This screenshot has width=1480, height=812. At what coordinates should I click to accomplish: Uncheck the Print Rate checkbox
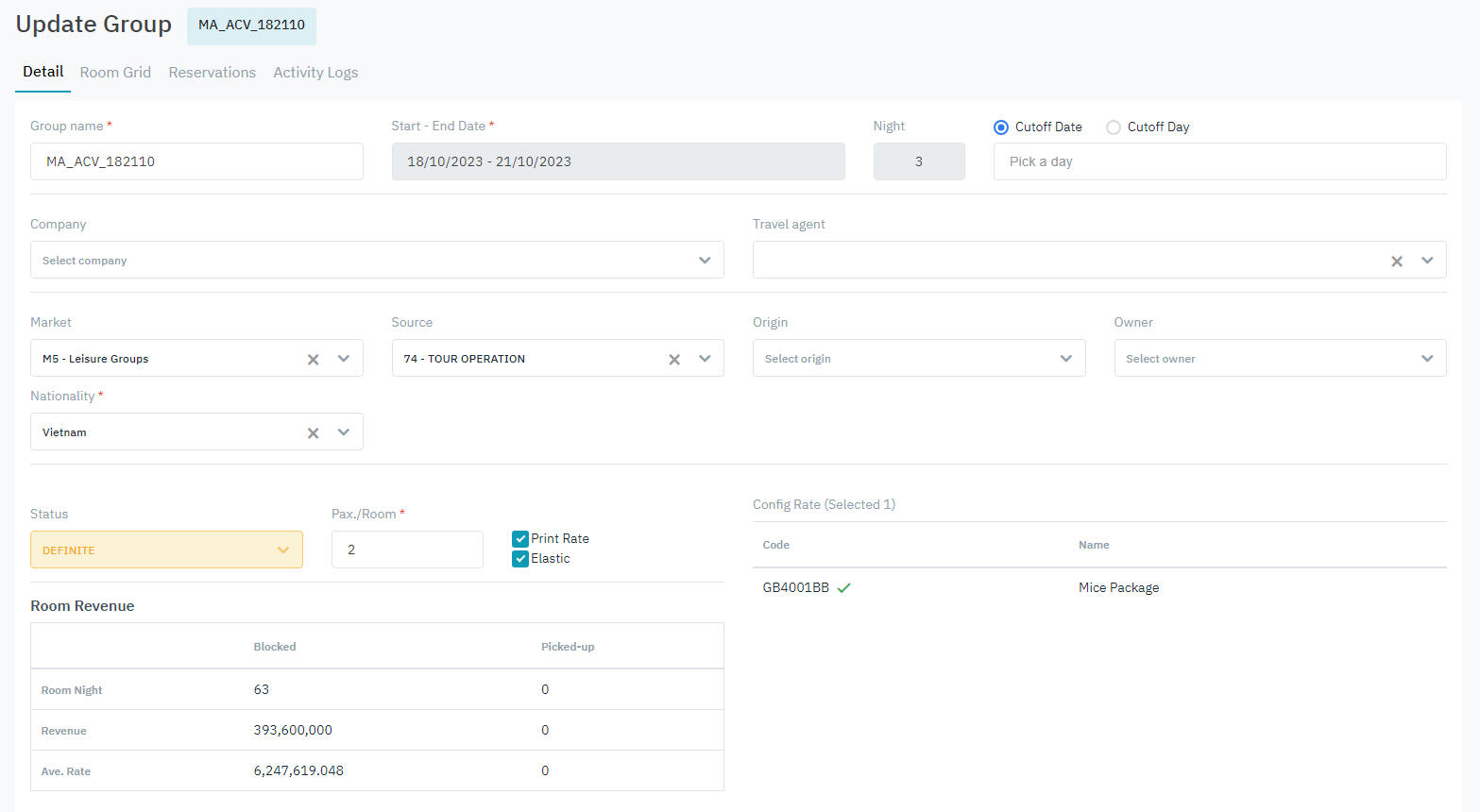point(520,539)
